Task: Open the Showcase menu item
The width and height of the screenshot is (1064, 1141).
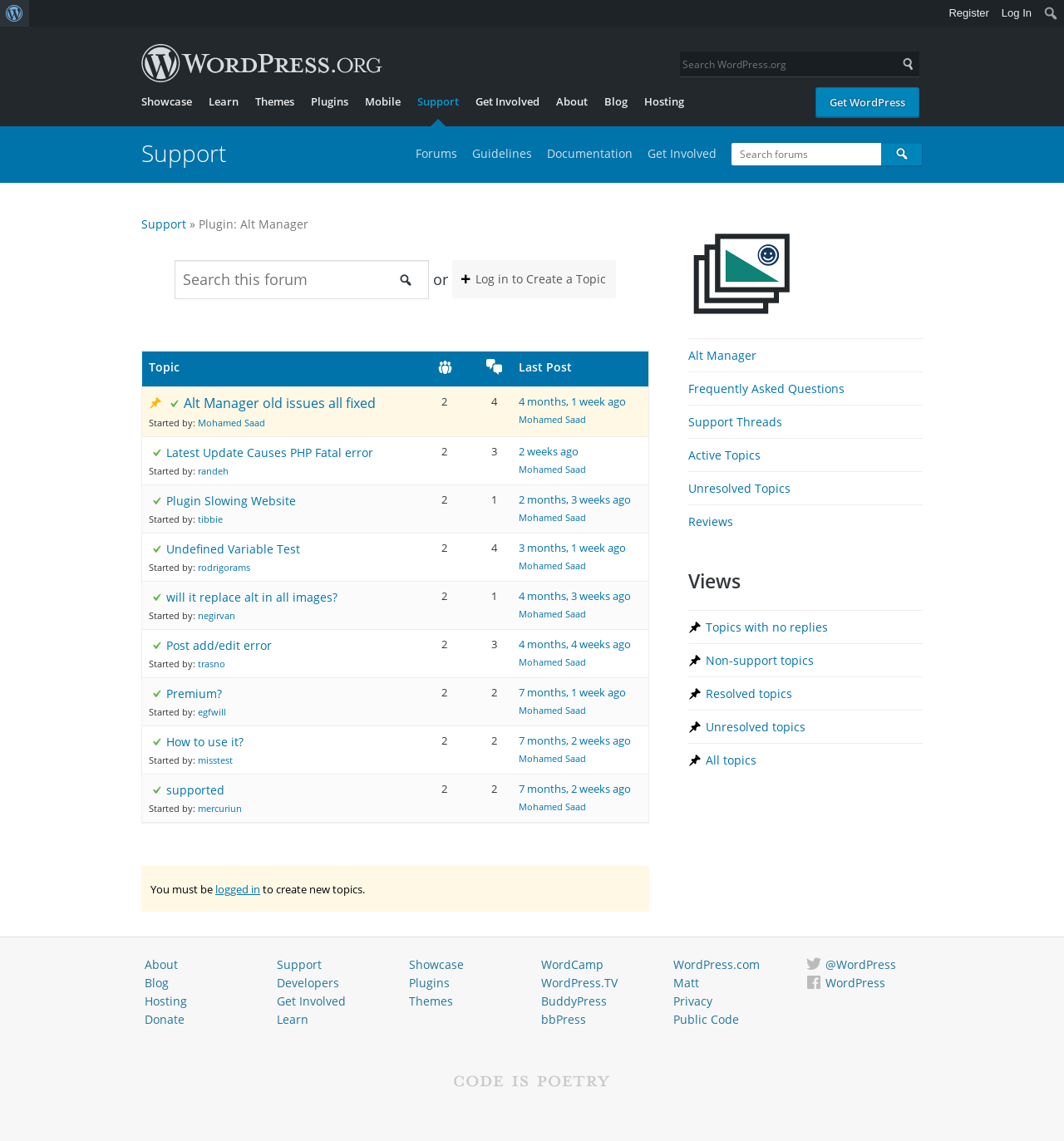Action: (x=166, y=101)
